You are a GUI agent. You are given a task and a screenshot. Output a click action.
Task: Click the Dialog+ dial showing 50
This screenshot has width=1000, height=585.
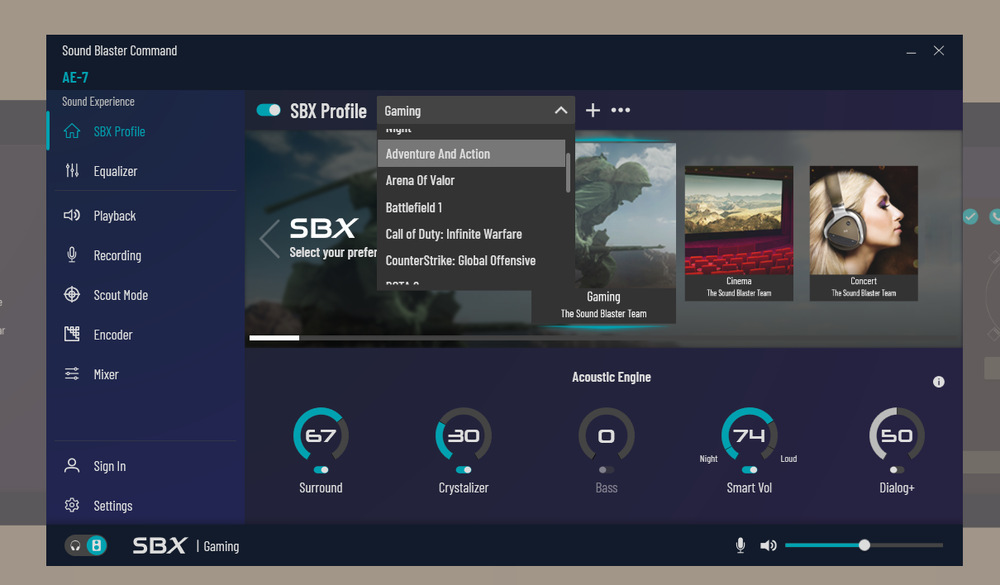[x=897, y=435]
